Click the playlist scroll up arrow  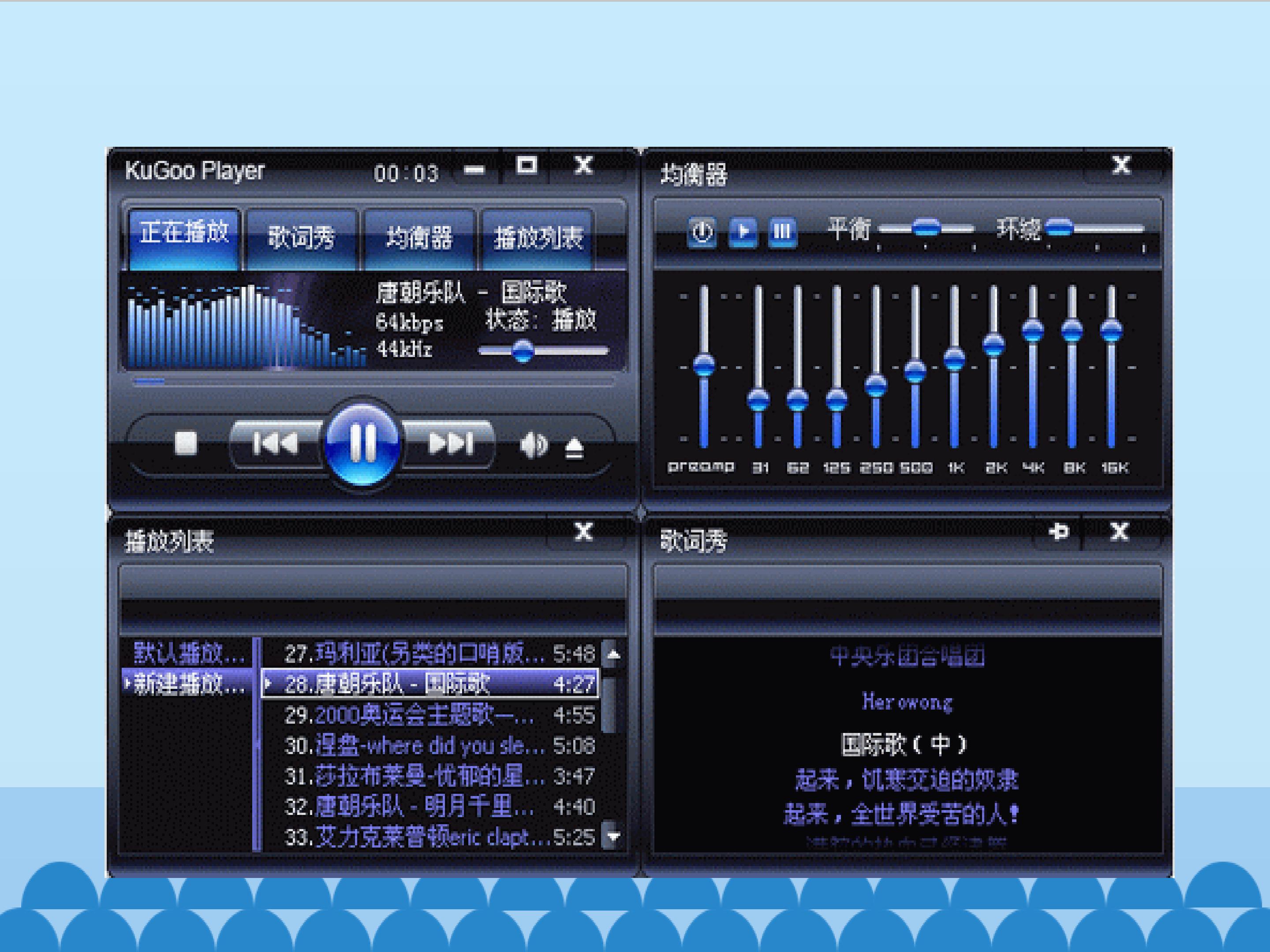click(613, 654)
